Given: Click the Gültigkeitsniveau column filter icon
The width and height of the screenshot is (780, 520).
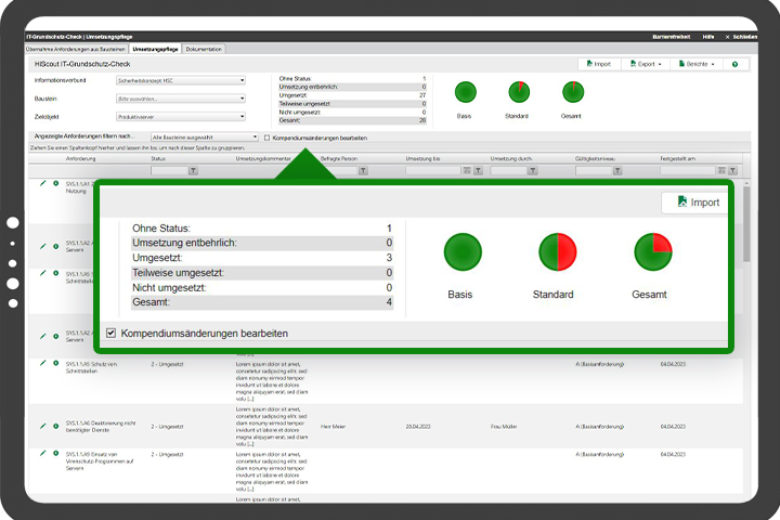Looking at the screenshot, I should tap(617, 171).
